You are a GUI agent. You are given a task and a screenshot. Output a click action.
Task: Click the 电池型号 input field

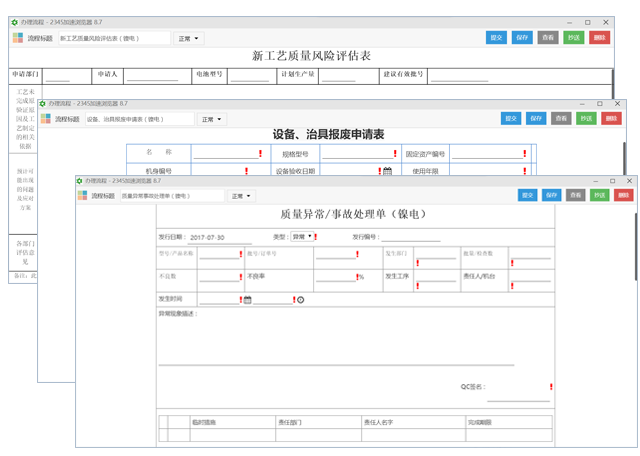tap(252, 77)
